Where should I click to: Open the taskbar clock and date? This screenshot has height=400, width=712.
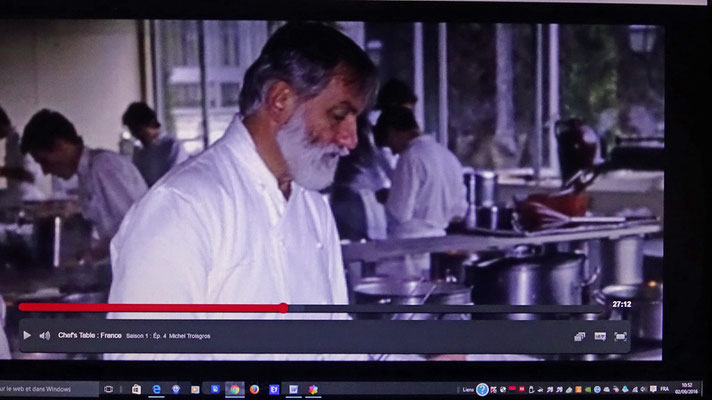(687, 389)
